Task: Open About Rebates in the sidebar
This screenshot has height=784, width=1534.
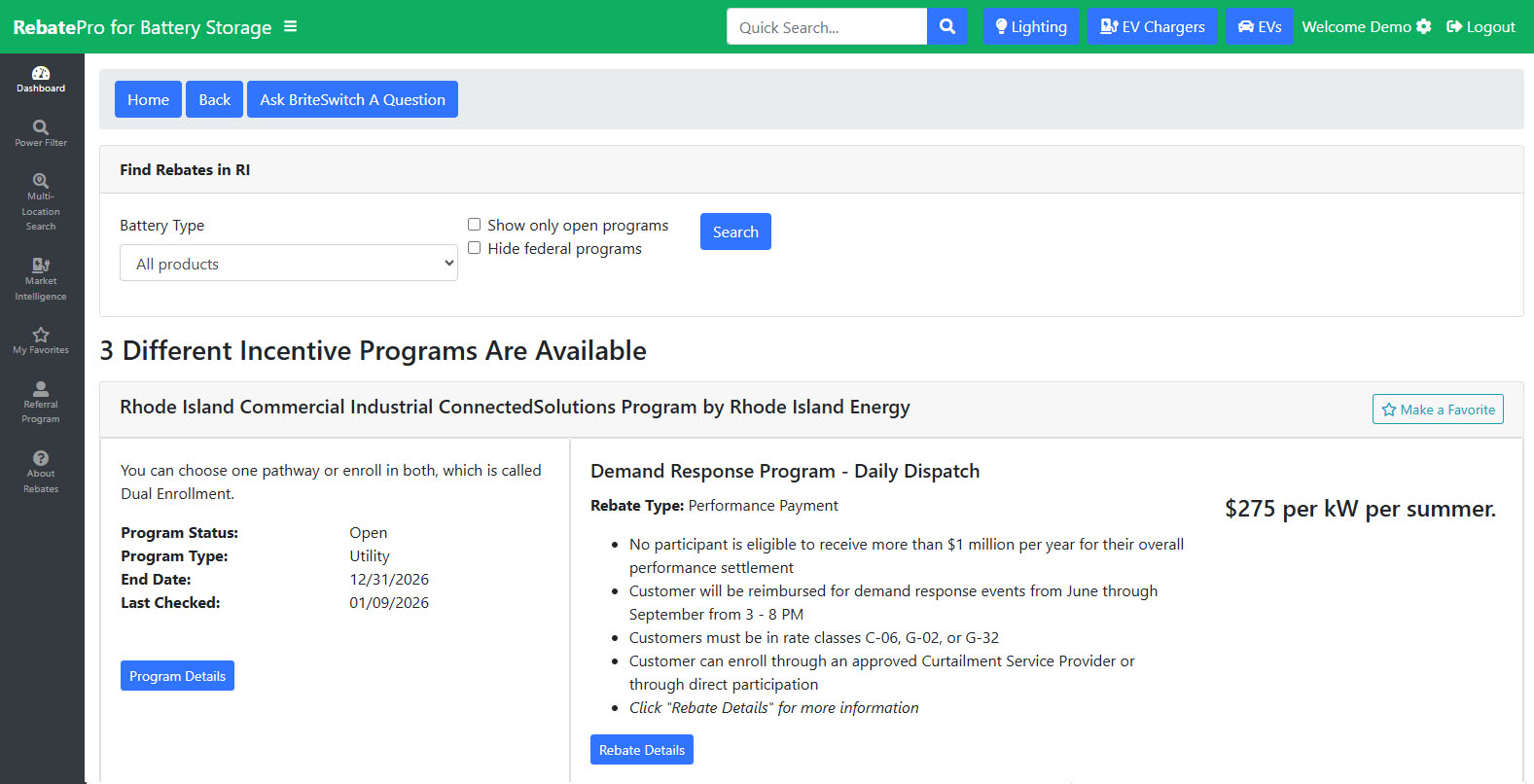Action: (41, 473)
